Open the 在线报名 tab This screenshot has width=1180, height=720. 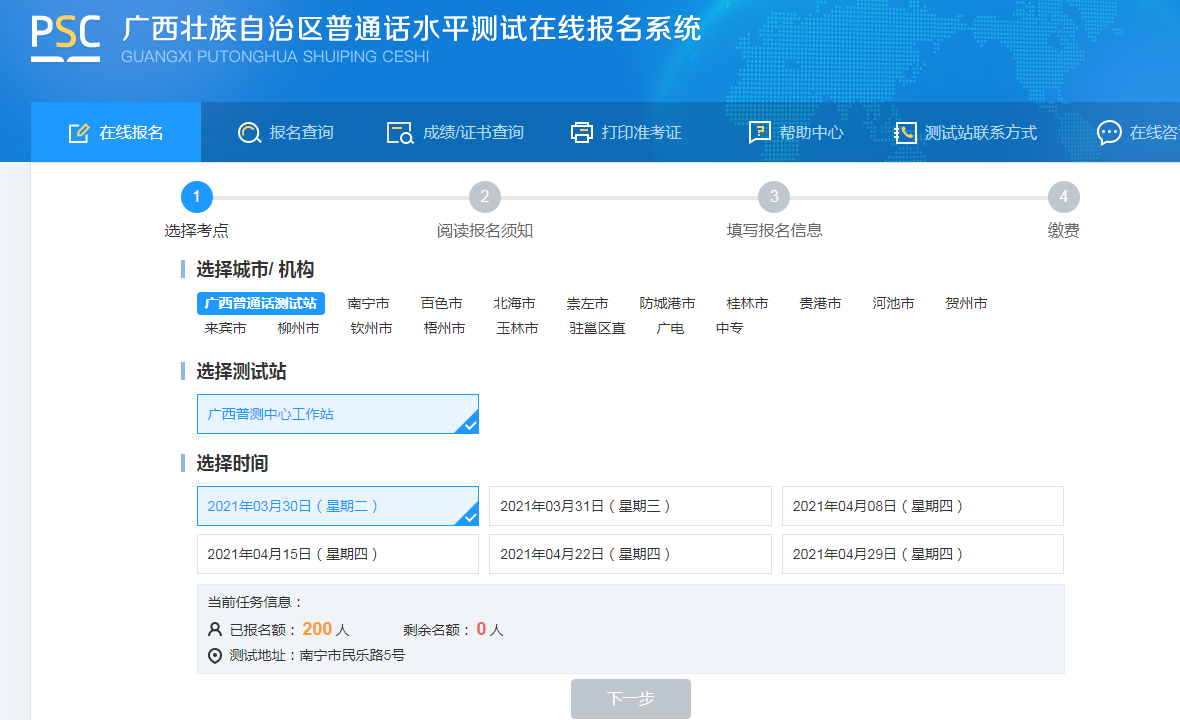tap(116, 132)
